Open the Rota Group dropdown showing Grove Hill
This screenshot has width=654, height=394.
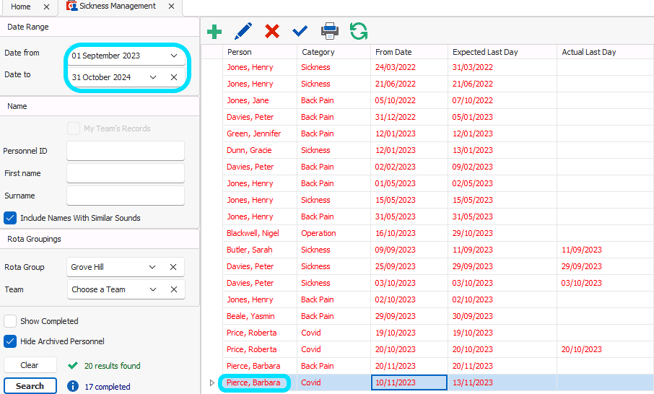click(x=152, y=267)
